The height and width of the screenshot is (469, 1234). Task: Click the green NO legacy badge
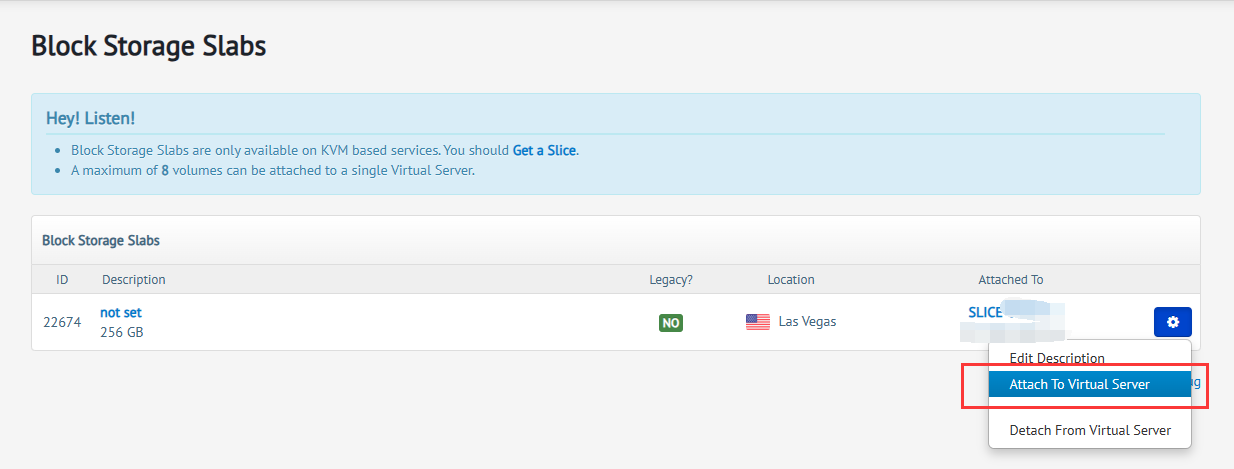tap(671, 323)
